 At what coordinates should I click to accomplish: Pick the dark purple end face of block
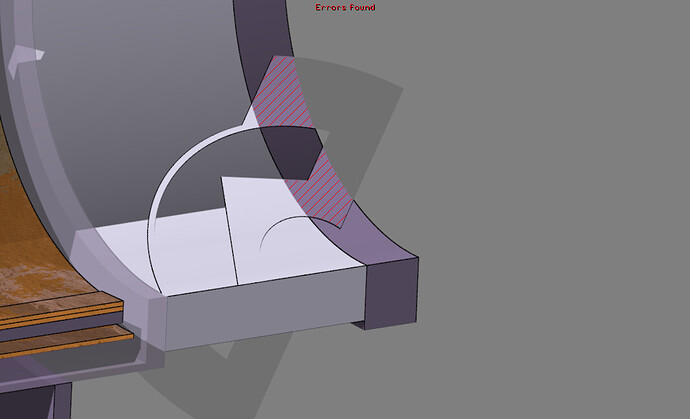[x=391, y=294]
